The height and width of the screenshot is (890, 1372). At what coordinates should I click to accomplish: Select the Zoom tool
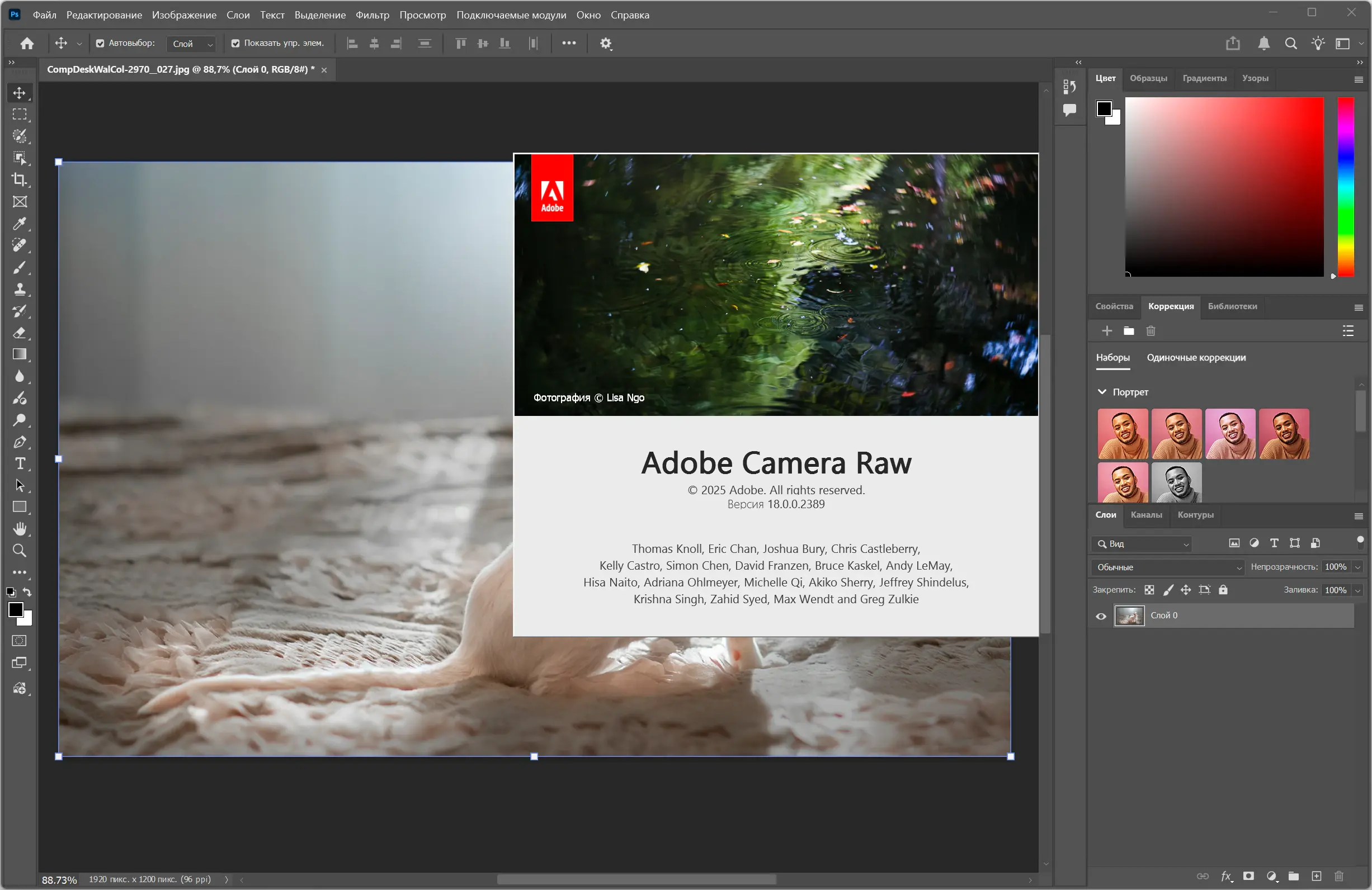20,551
